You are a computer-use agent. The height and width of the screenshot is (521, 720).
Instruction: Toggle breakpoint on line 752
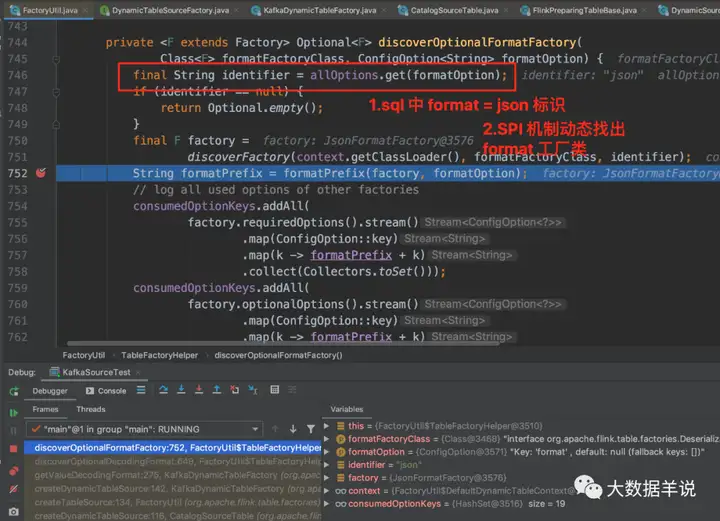click(x=41, y=173)
